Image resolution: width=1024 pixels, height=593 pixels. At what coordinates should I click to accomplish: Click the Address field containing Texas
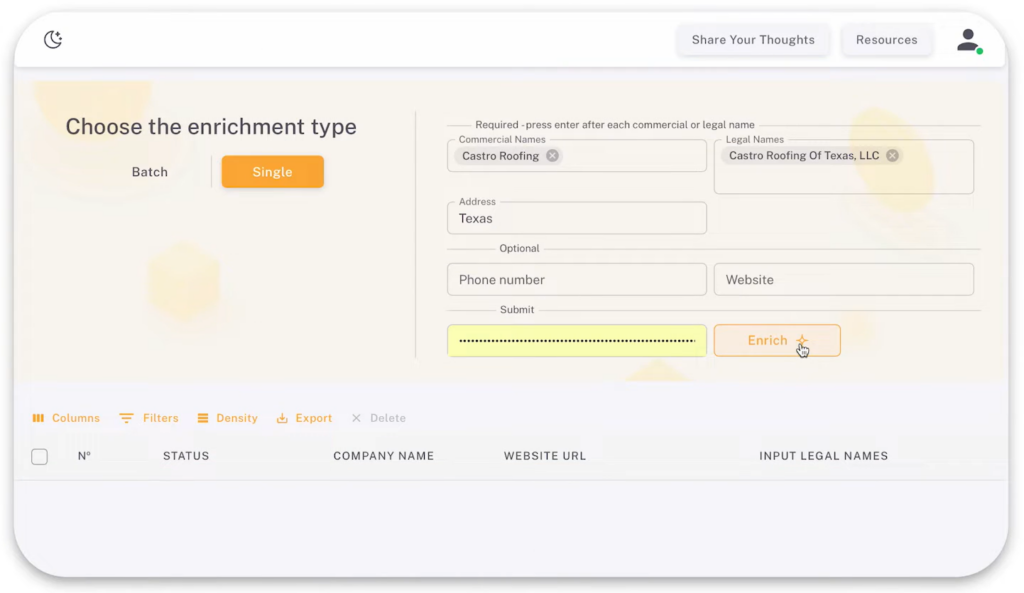click(x=576, y=218)
